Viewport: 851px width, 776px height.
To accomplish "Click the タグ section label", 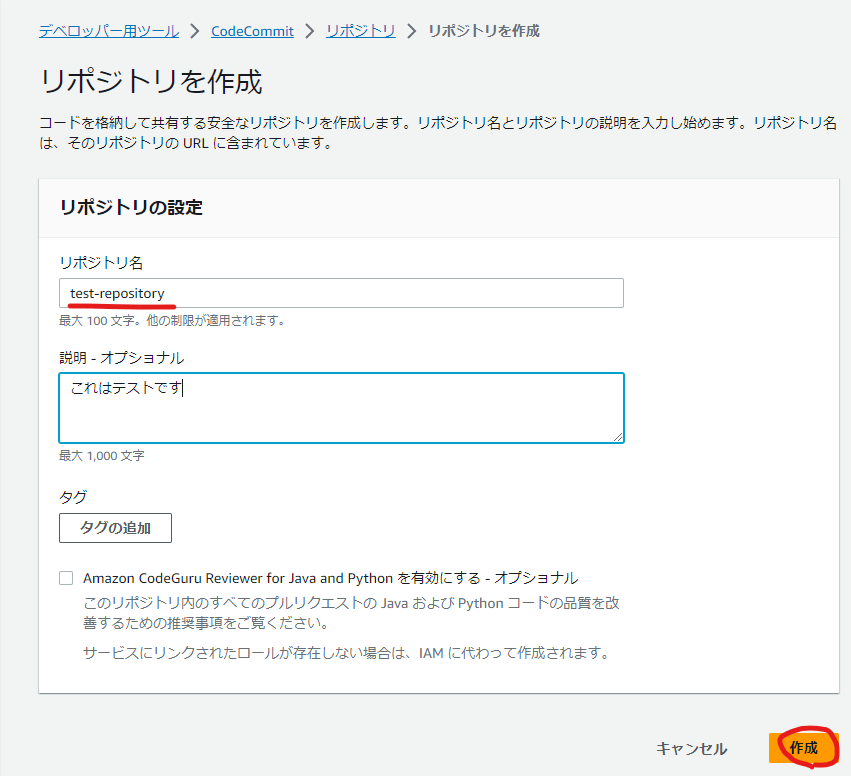I will pyautogui.click(x=73, y=497).
